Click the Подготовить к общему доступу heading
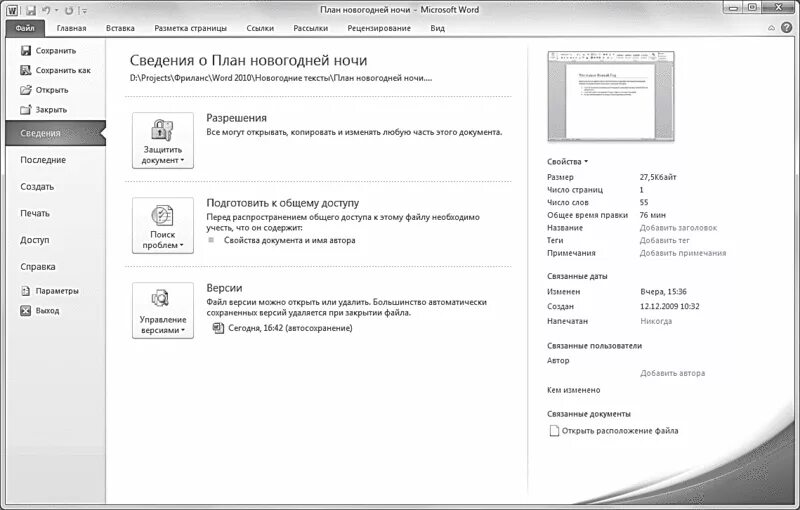The image size is (800, 510). pos(283,203)
